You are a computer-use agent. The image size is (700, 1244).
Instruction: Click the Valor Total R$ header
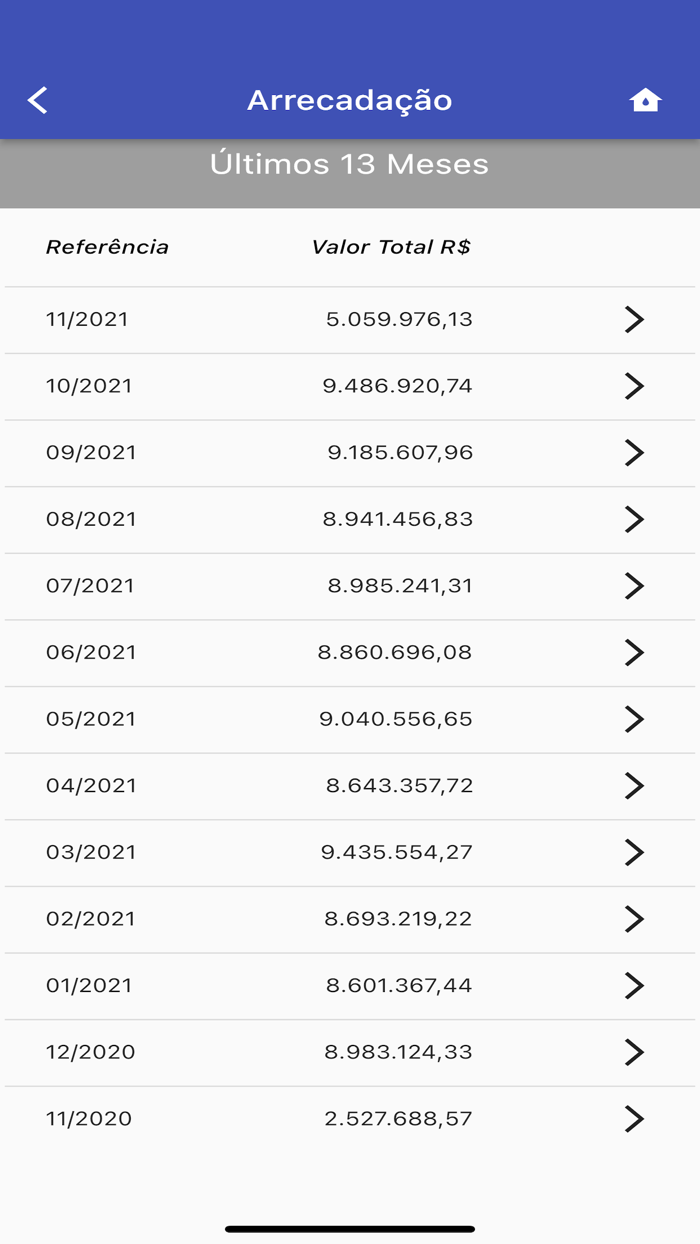(391, 247)
